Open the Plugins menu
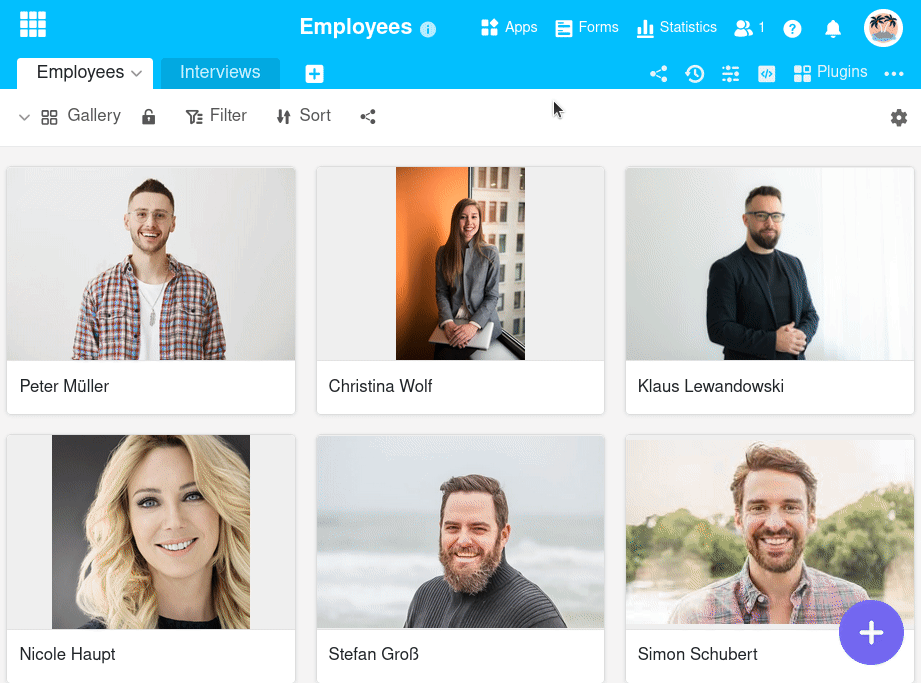 point(830,73)
